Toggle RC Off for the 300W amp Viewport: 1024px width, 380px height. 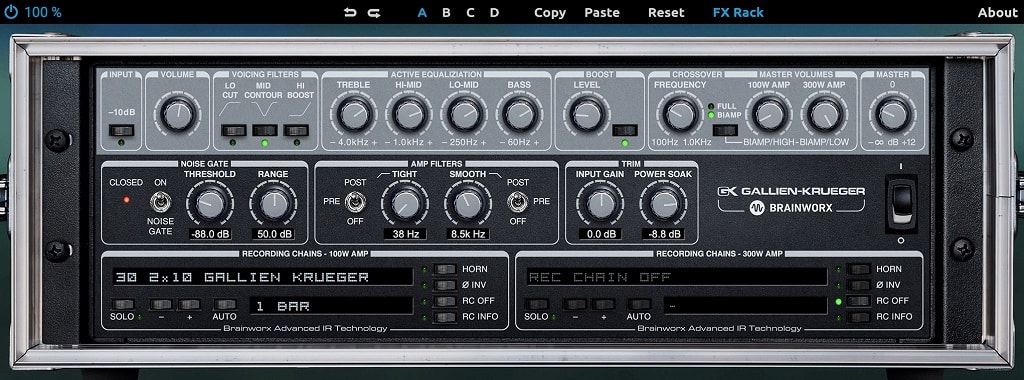[859, 301]
